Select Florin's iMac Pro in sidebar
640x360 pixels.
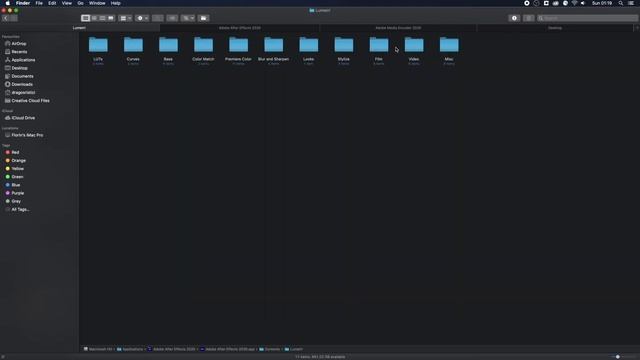click(27, 135)
